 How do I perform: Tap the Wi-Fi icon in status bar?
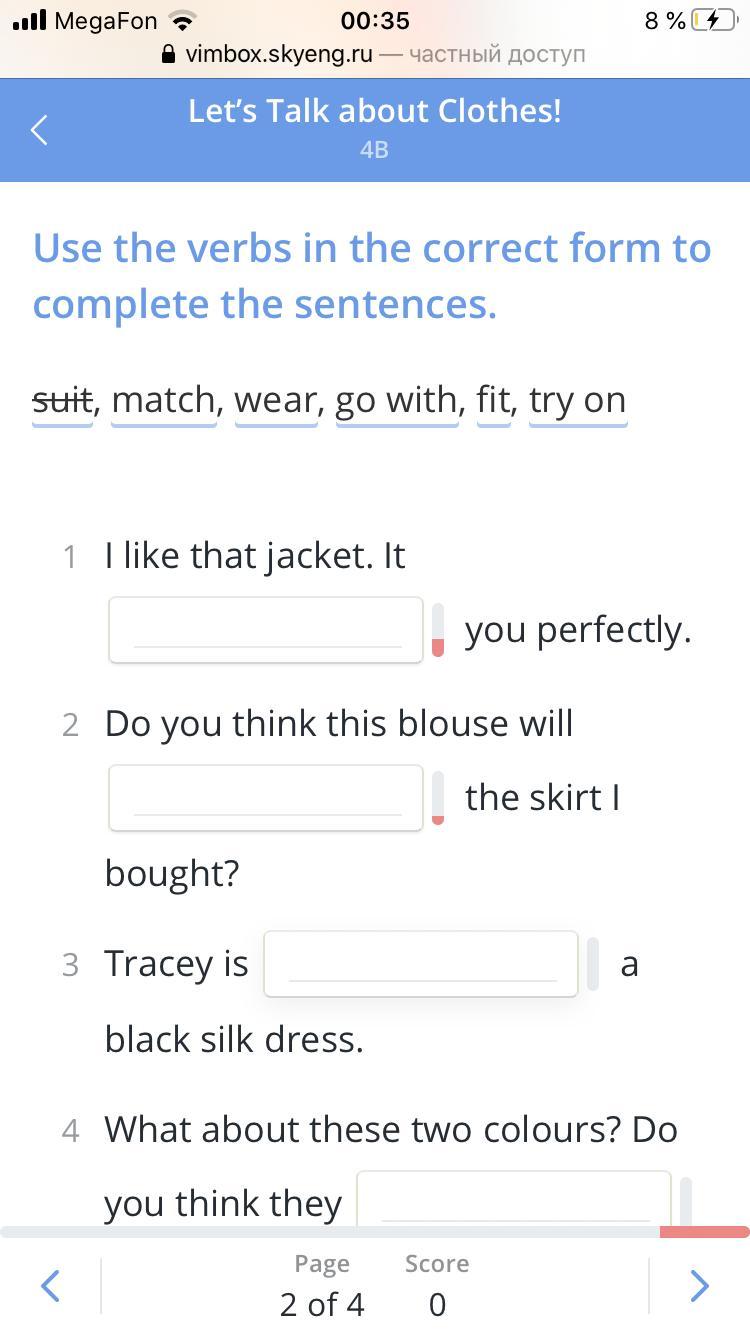[182, 20]
